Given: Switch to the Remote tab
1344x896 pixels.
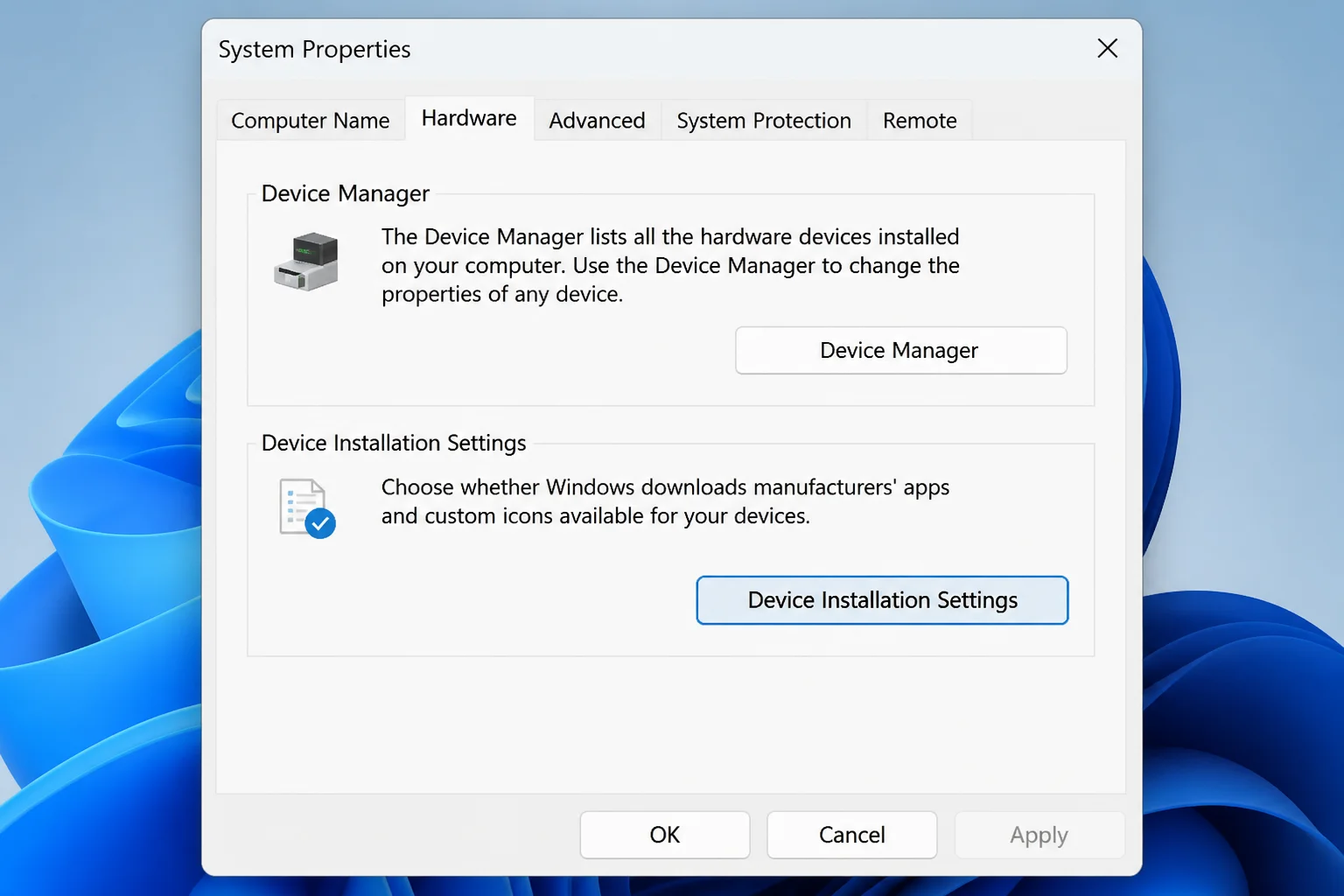Looking at the screenshot, I should 920,121.
